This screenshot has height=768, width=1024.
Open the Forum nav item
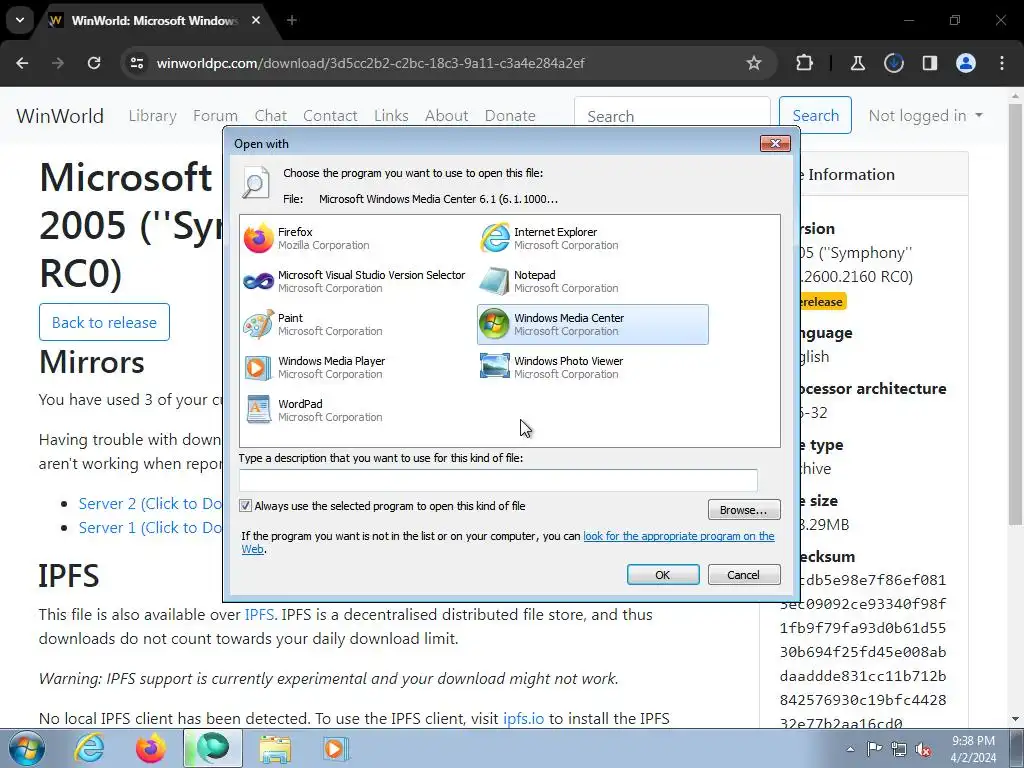(216, 116)
